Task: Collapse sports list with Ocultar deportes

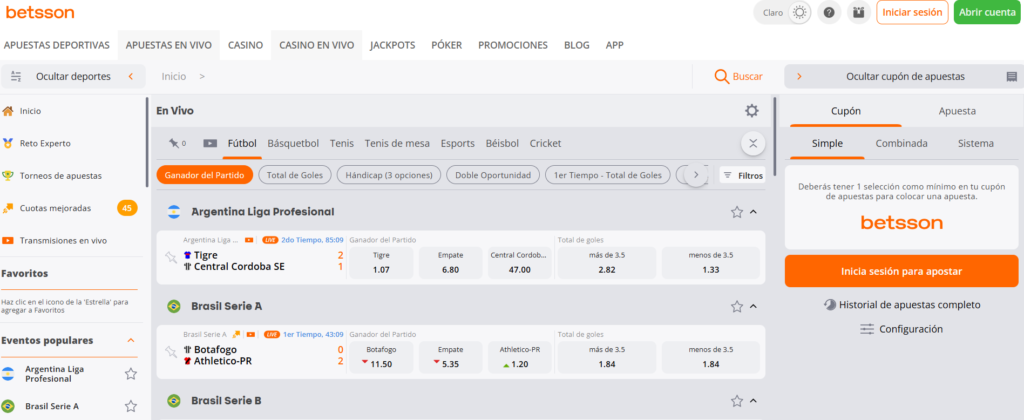Action: 72,76
